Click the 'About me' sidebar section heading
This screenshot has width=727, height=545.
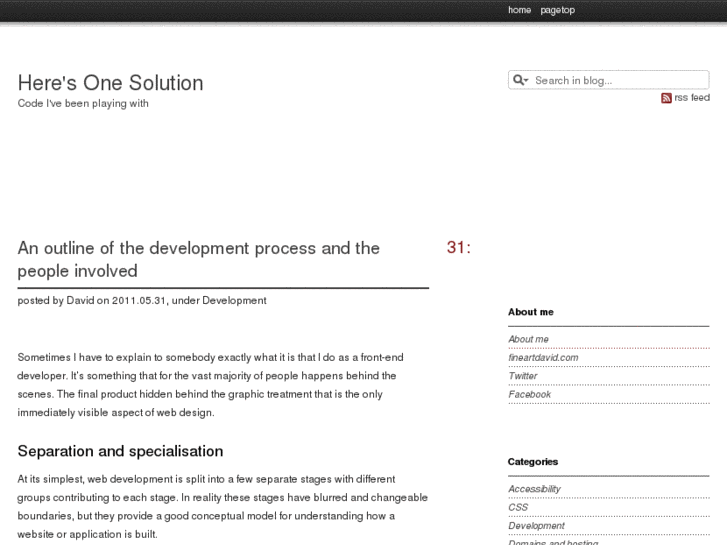(x=530, y=312)
